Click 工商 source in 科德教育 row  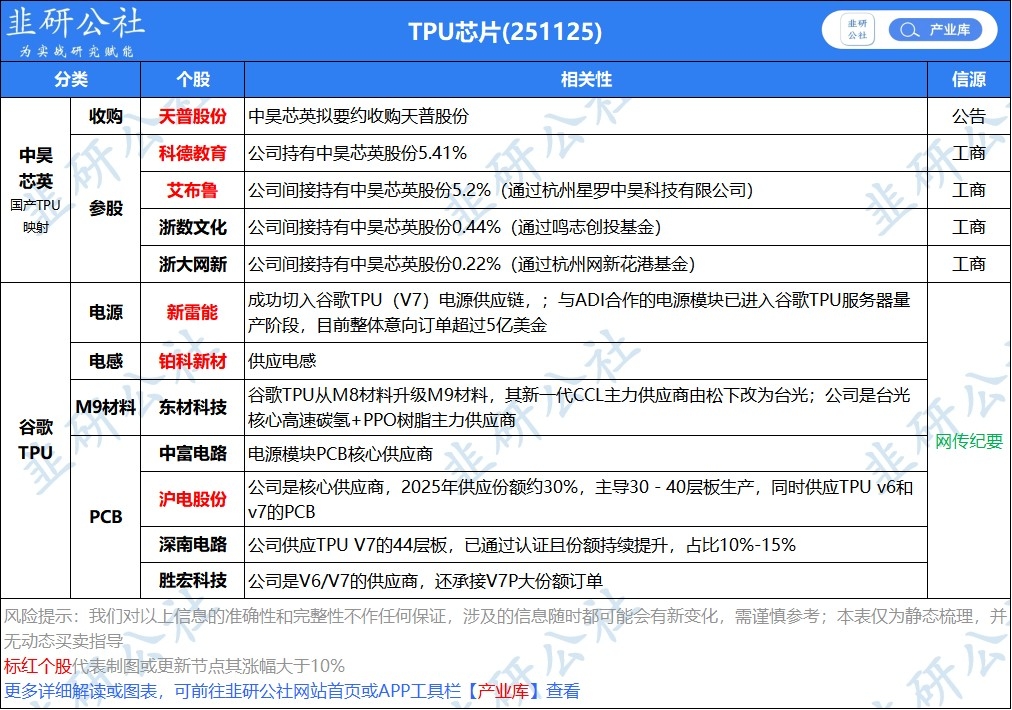point(969,153)
